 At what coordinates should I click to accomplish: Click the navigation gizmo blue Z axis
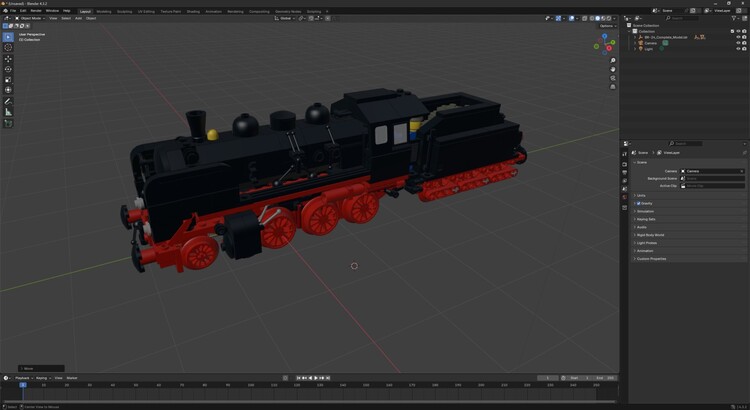(x=605, y=36)
